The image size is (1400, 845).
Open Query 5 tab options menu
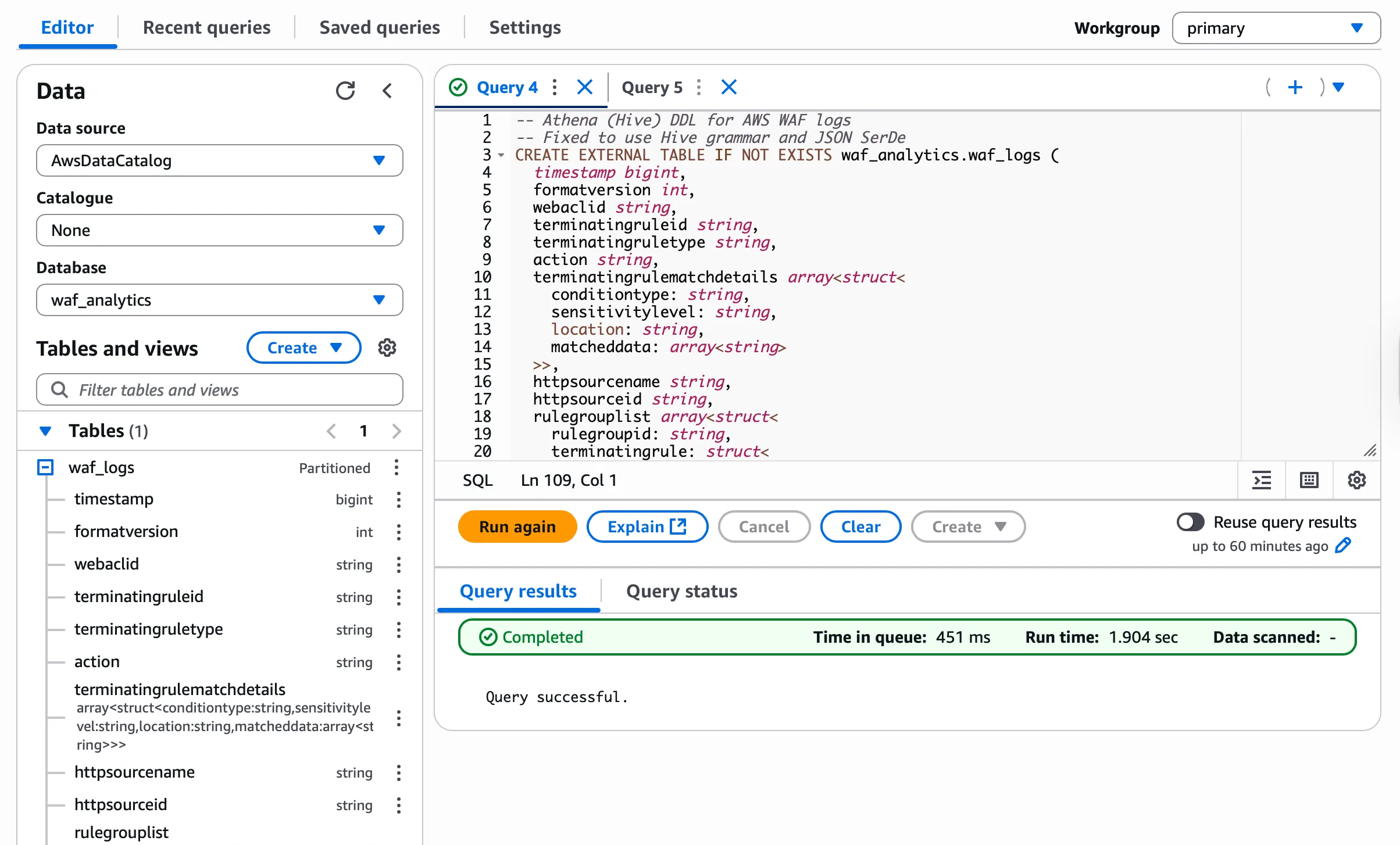(699, 87)
